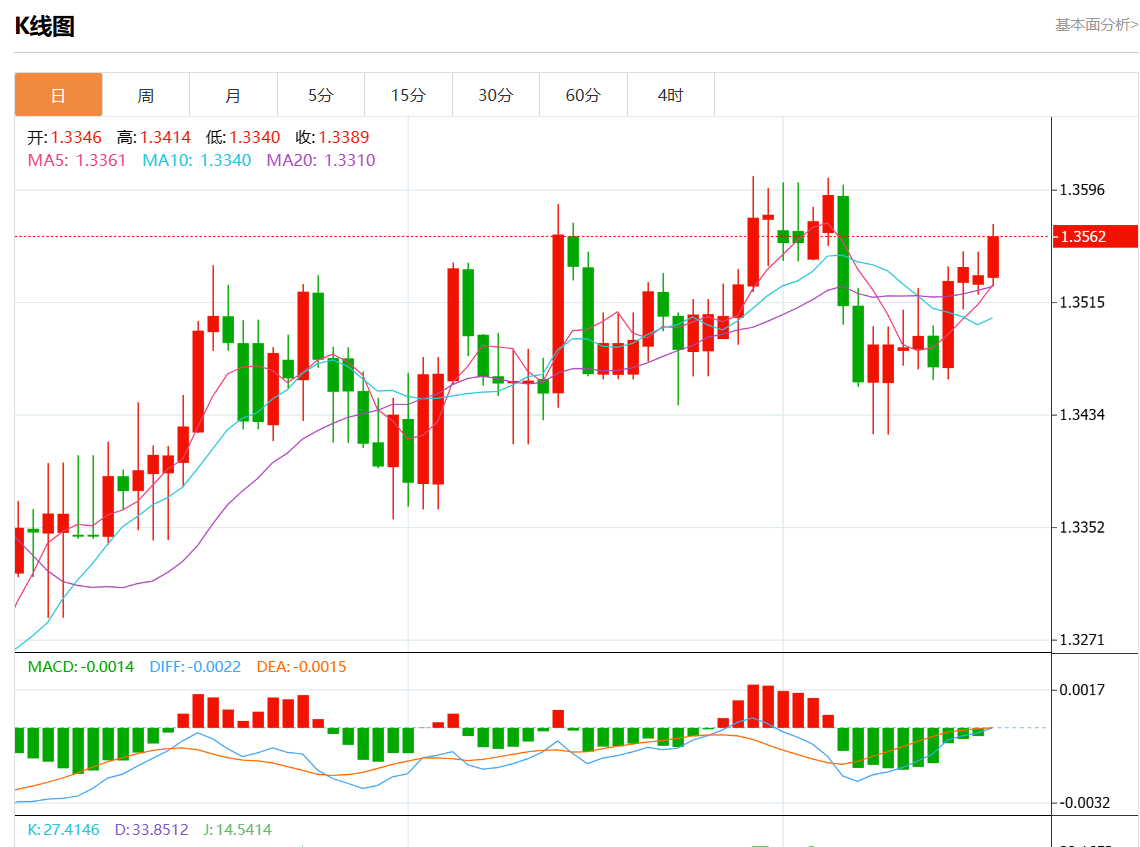The width and height of the screenshot is (1140, 847).
Task: Open the 基本面分析 link
Action: tap(1096, 25)
